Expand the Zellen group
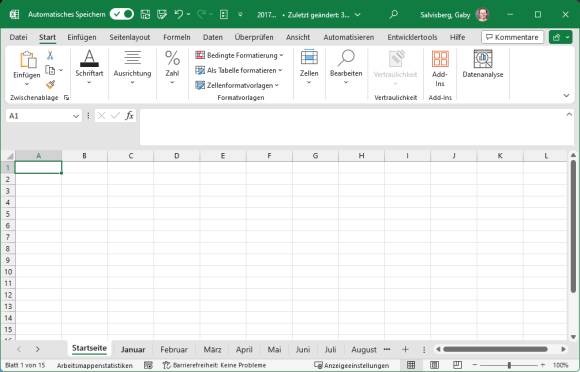580x372 pixels. 309,67
